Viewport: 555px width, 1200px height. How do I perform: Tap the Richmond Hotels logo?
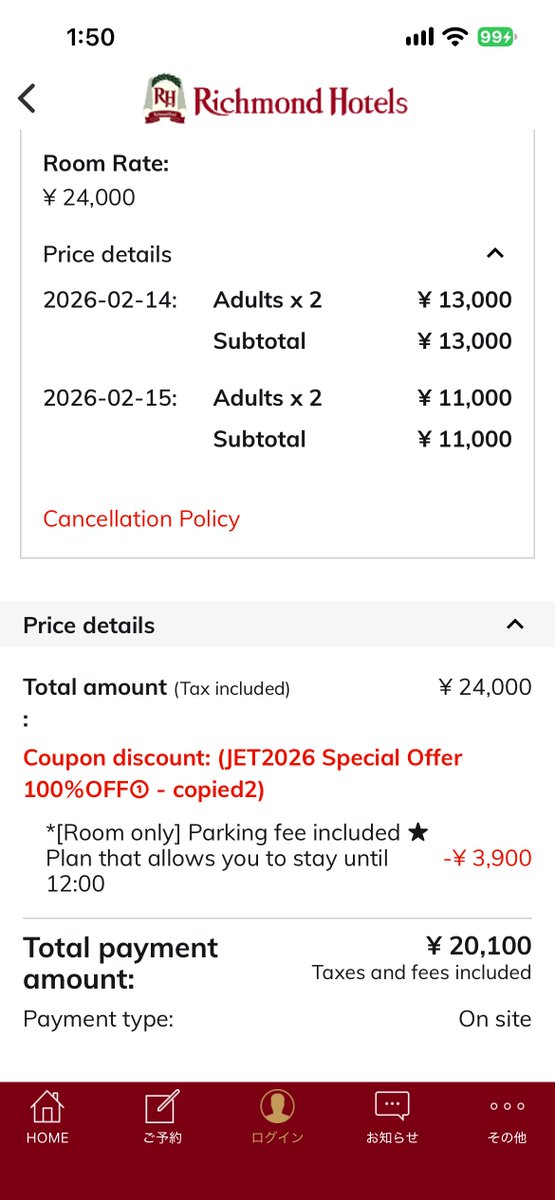[x=276, y=100]
